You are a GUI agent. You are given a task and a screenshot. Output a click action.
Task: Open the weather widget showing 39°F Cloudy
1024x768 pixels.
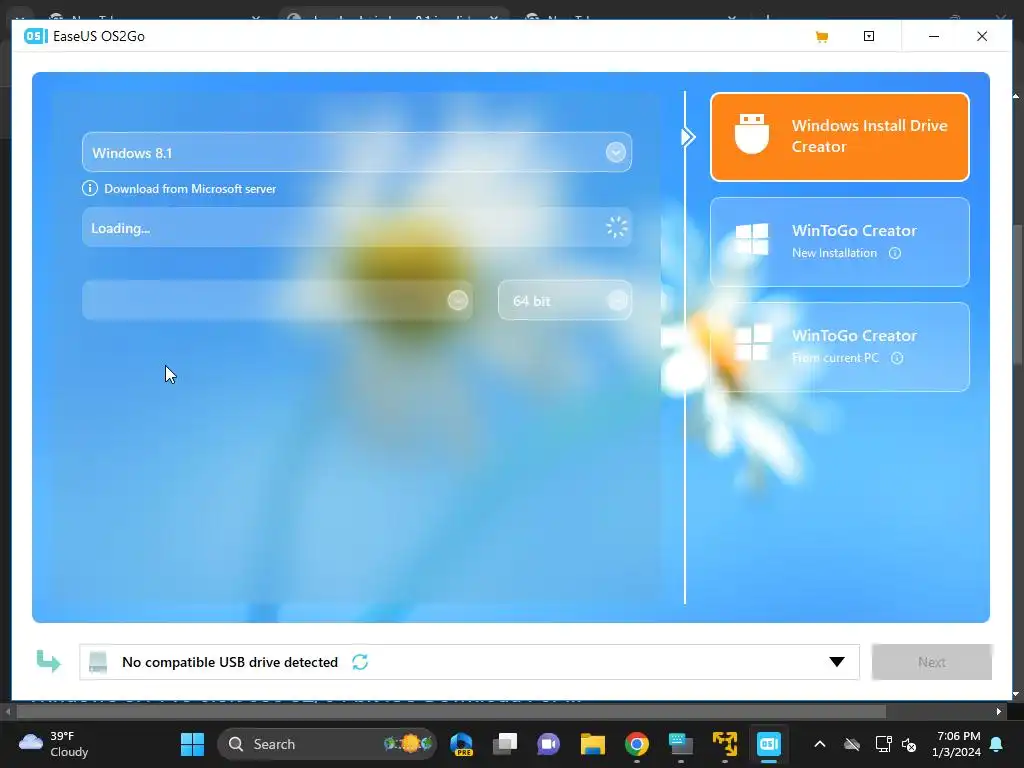click(x=54, y=744)
